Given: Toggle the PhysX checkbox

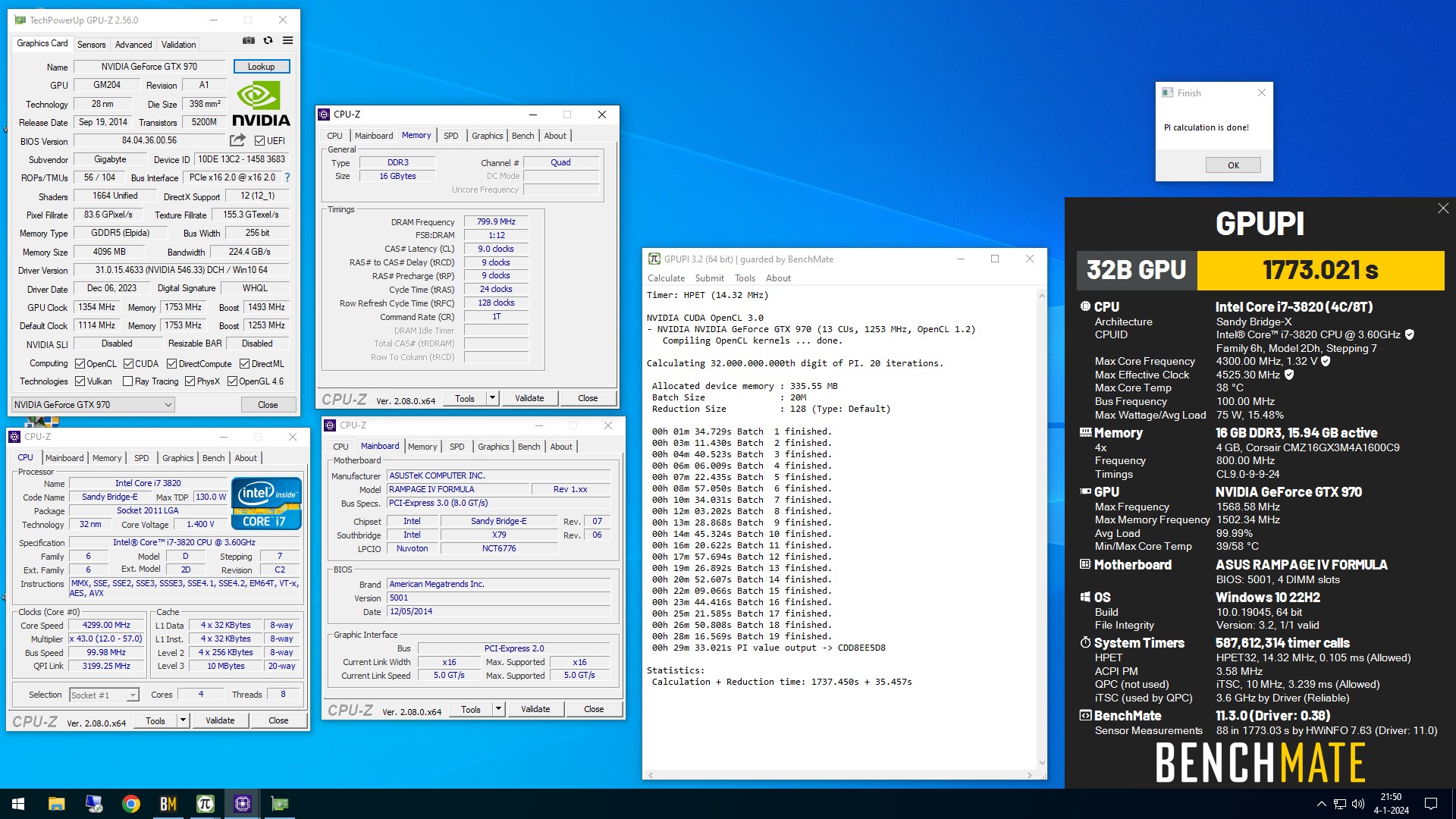Looking at the screenshot, I should coord(190,381).
